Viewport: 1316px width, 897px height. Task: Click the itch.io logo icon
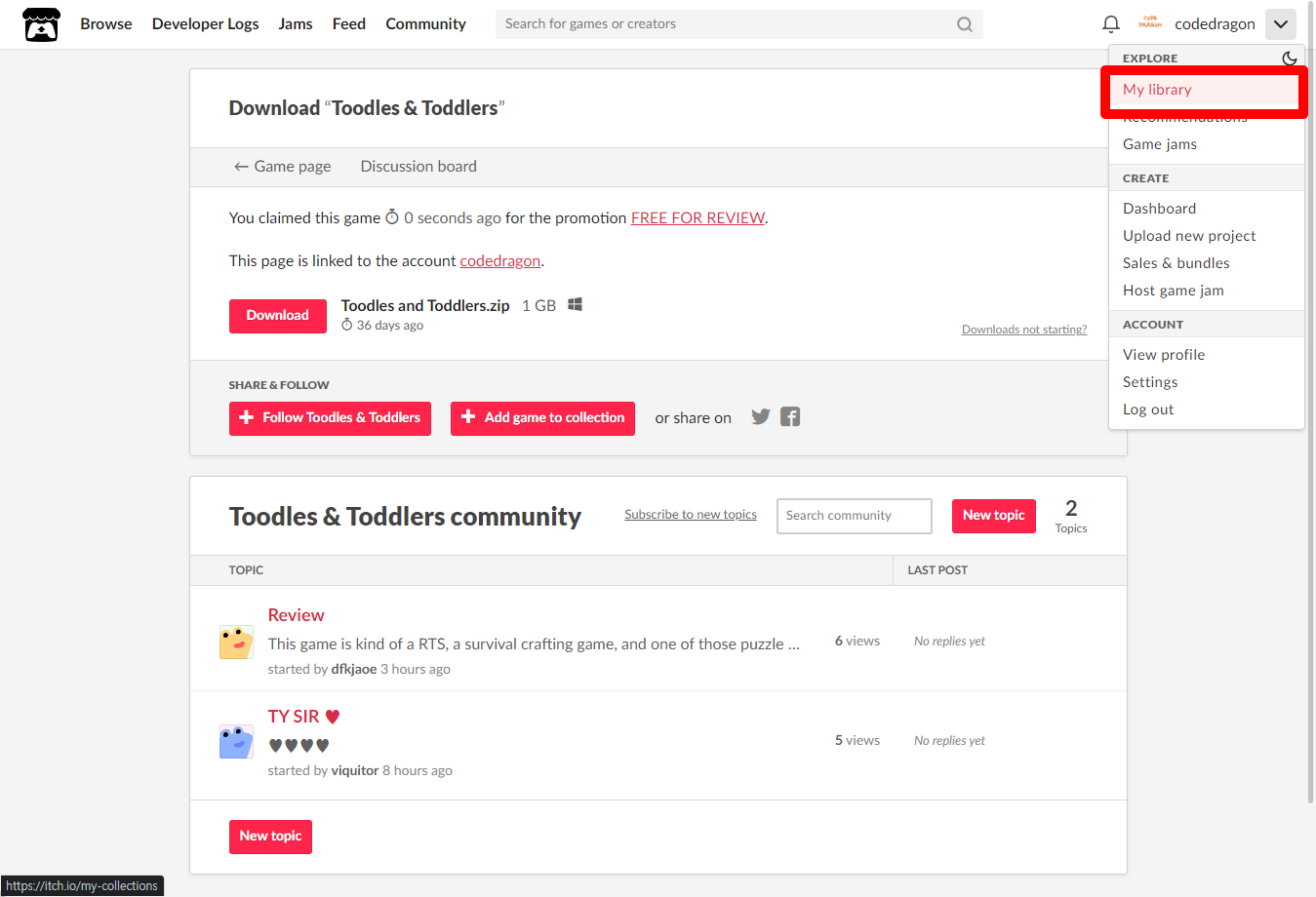[x=41, y=24]
